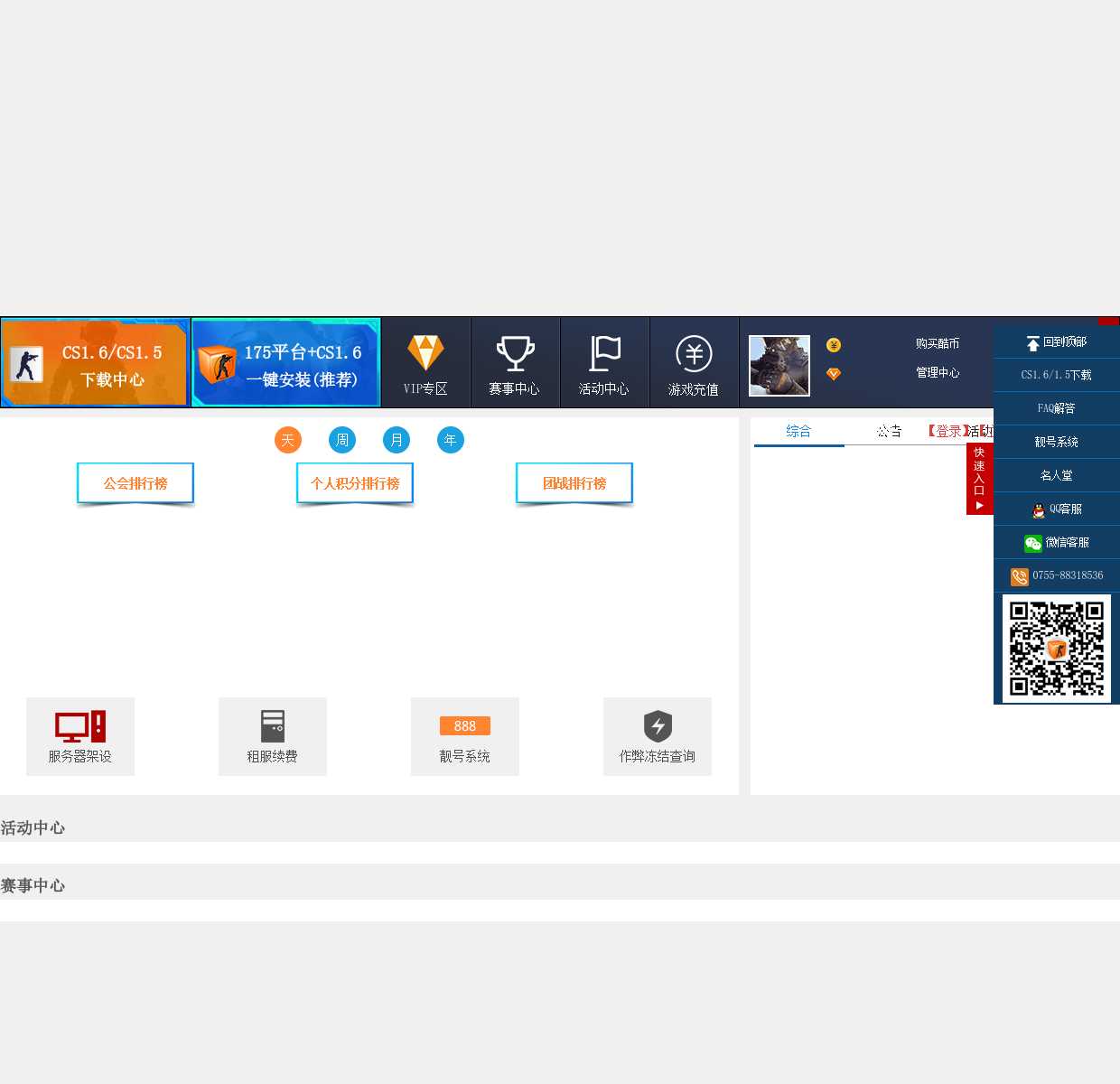
Task: Switch to the 团战排行榜 tab
Action: (574, 483)
